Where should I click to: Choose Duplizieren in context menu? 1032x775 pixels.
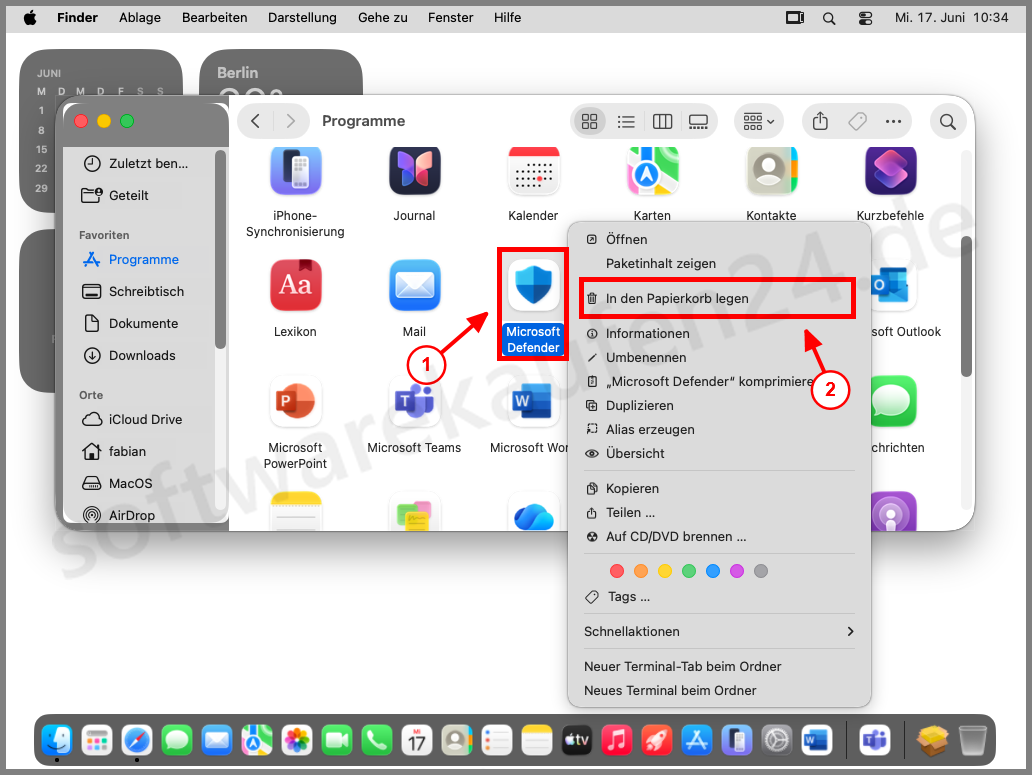pyautogui.click(x=719, y=406)
